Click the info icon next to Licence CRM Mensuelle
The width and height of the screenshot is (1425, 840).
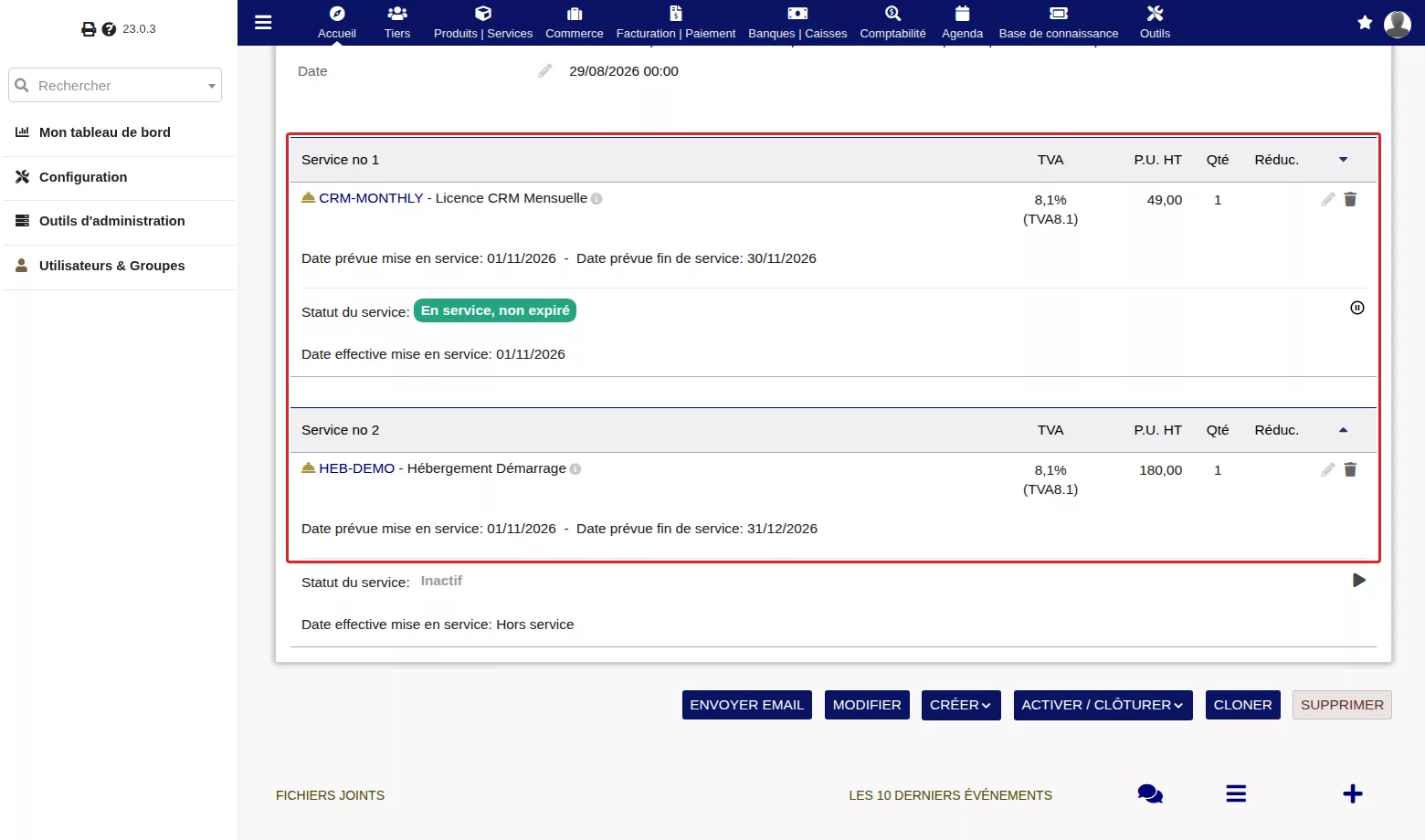coord(596,199)
